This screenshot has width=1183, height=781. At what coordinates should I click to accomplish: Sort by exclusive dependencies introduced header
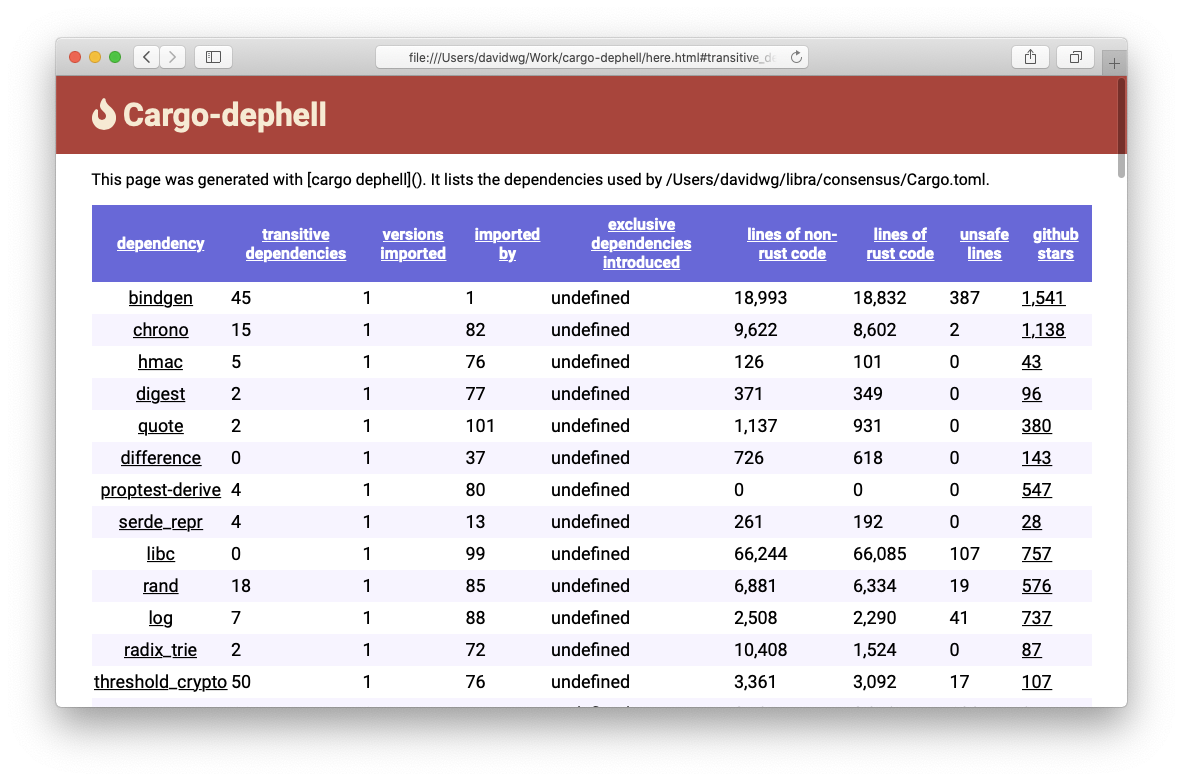click(x=641, y=244)
